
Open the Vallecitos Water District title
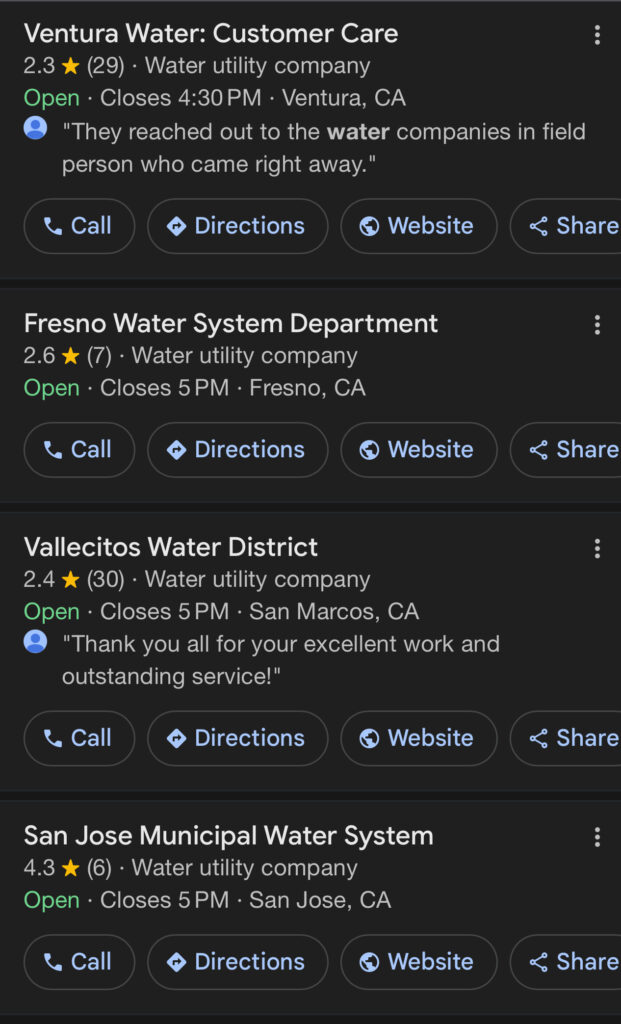tap(171, 547)
